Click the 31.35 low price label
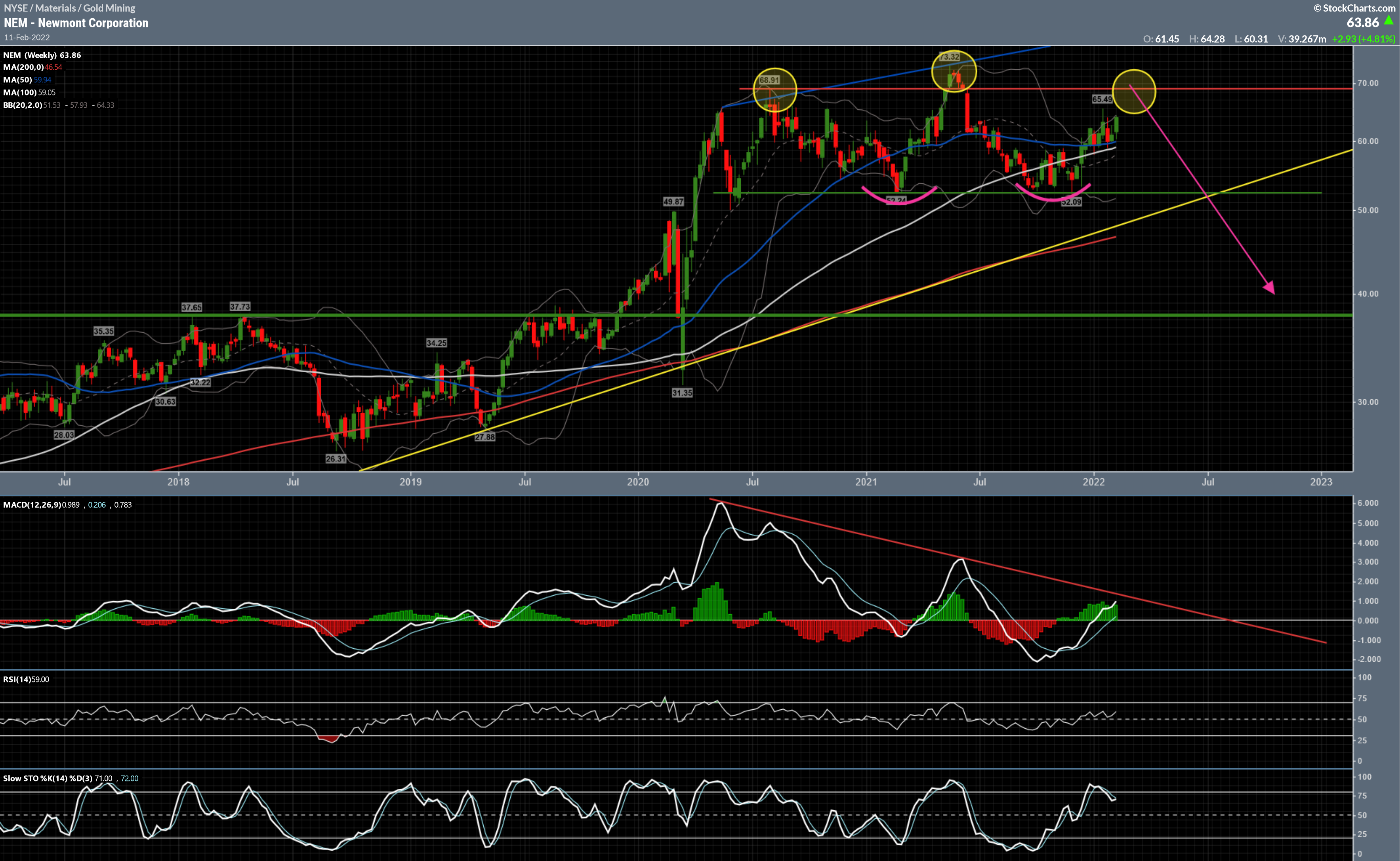The image size is (1400, 861). tap(682, 393)
